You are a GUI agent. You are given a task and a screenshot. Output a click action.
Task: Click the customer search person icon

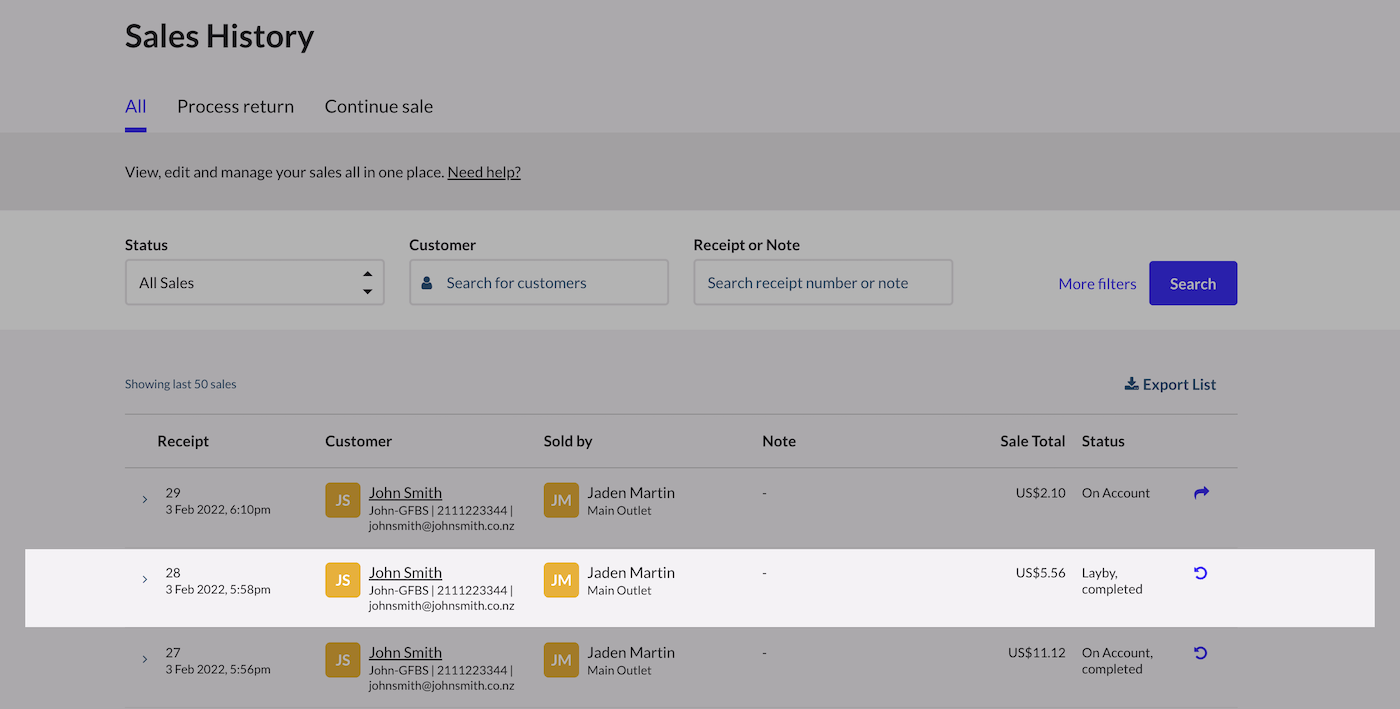427,282
